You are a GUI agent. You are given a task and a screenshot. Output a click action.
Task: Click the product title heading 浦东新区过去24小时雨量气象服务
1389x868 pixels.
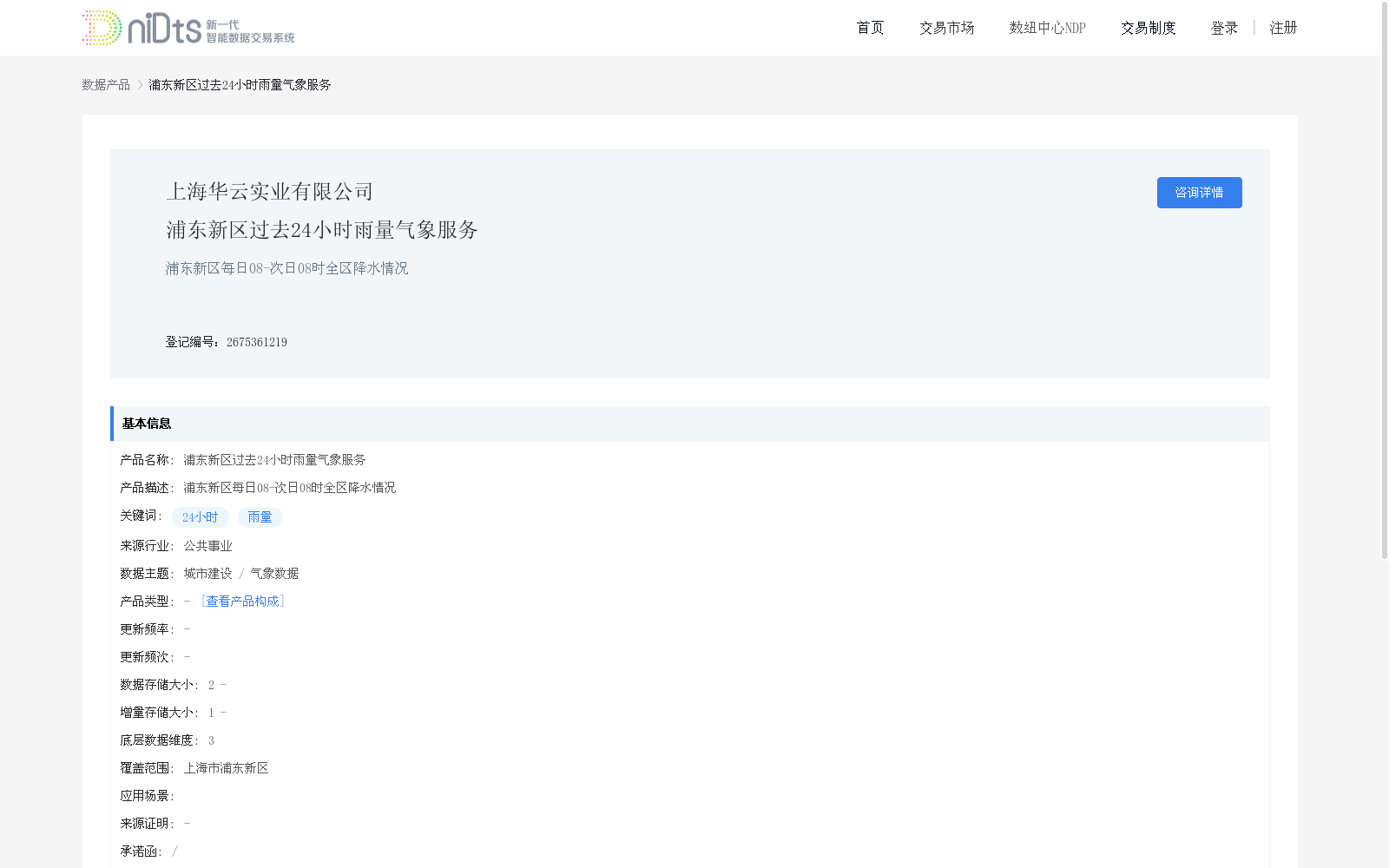pyautogui.click(x=322, y=229)
